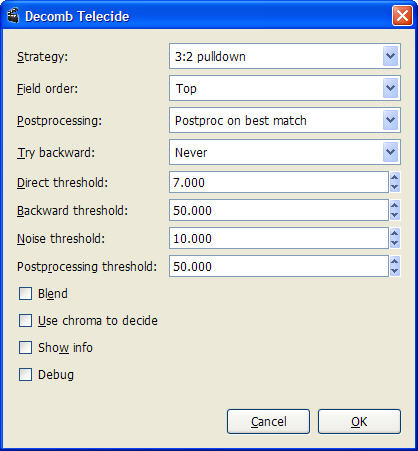This screenshot has width=418, height=451.
Task: Tick Use chroma to decide checkbox
Action: pos(25,321)
